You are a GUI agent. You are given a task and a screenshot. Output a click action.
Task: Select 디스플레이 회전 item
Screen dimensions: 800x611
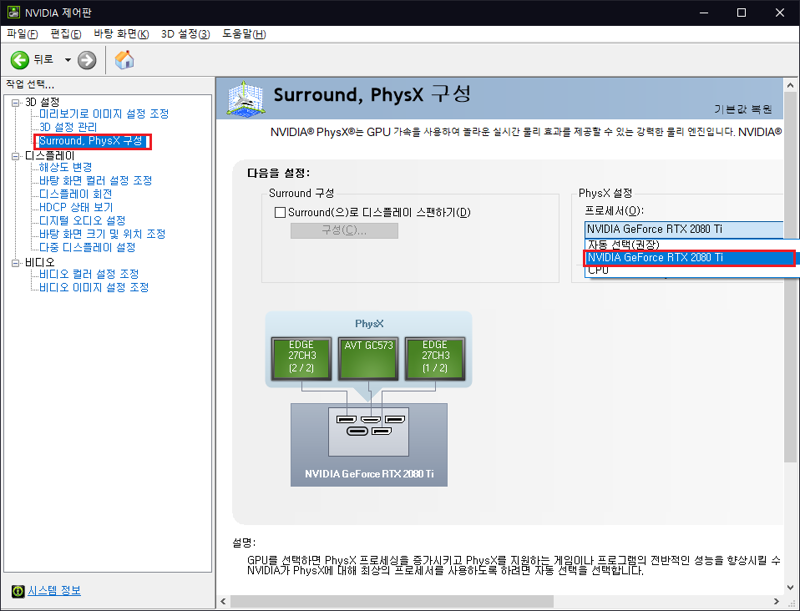pos(76,194)
